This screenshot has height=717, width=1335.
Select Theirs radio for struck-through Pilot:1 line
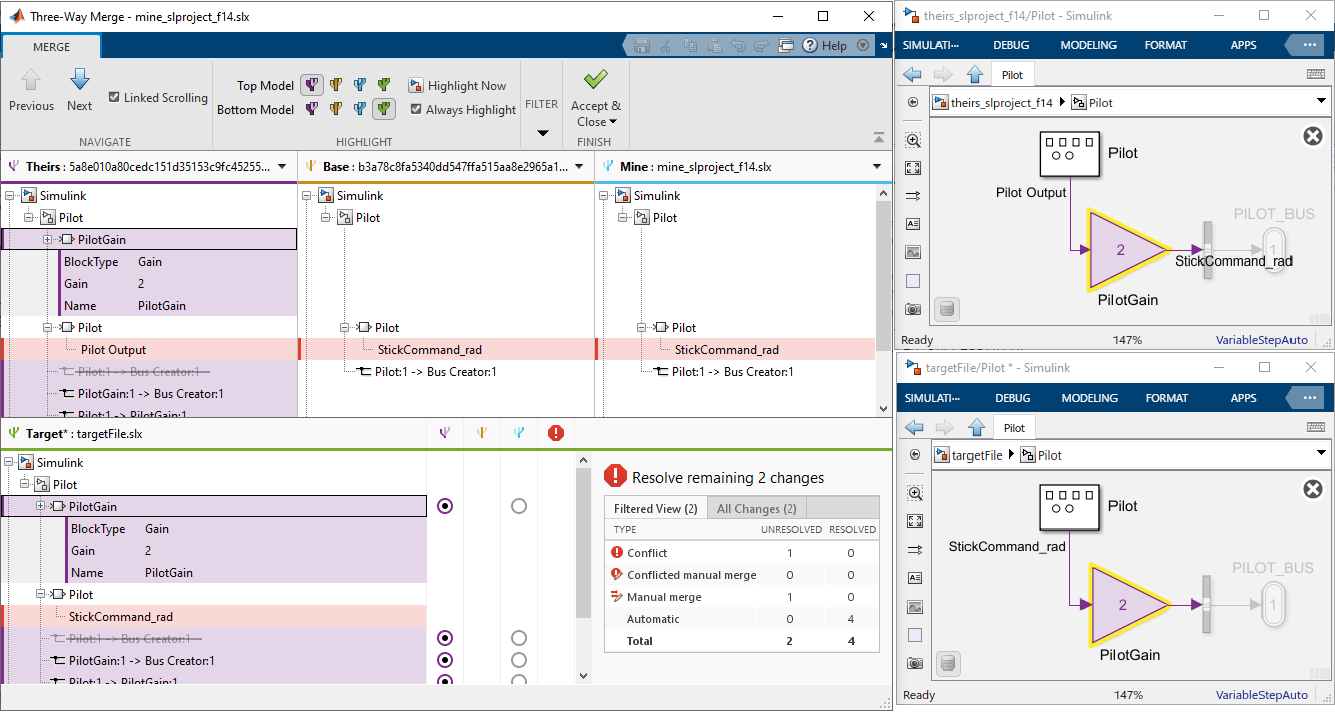point(446,638)
